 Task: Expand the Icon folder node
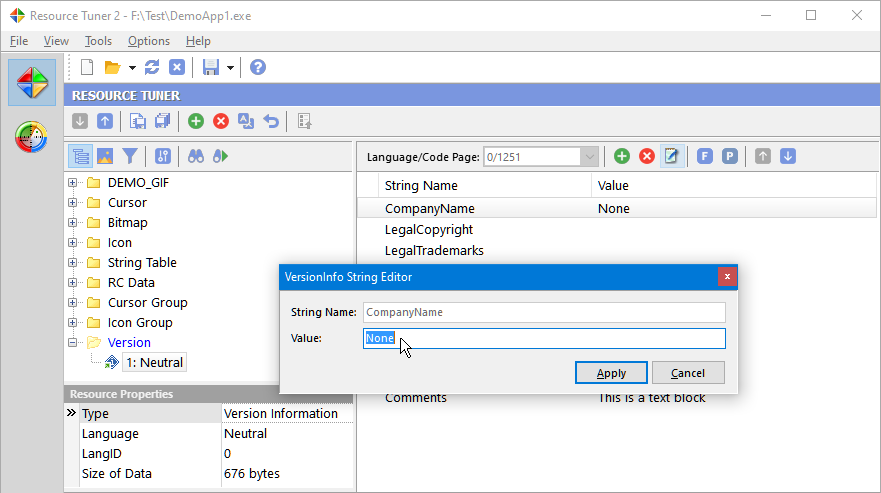pyautogui.click(x=72, y=243)
